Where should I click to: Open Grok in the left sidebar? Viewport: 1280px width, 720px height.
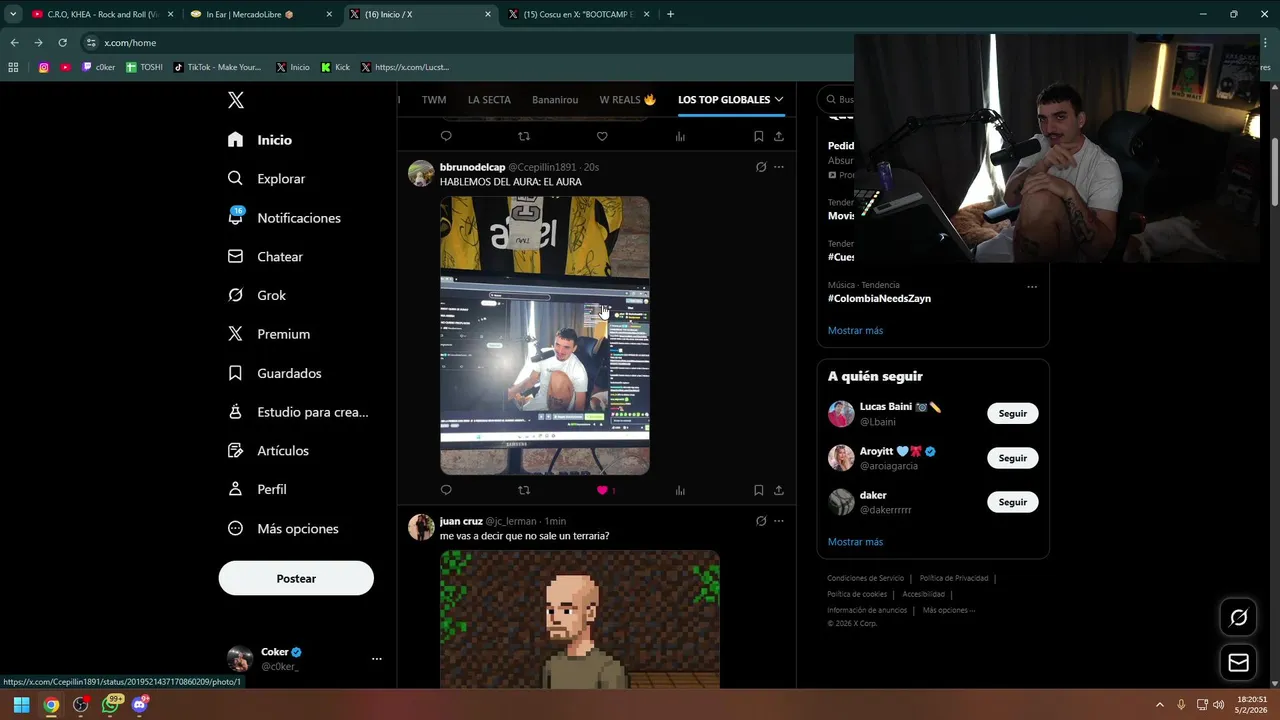click(256, 295)
